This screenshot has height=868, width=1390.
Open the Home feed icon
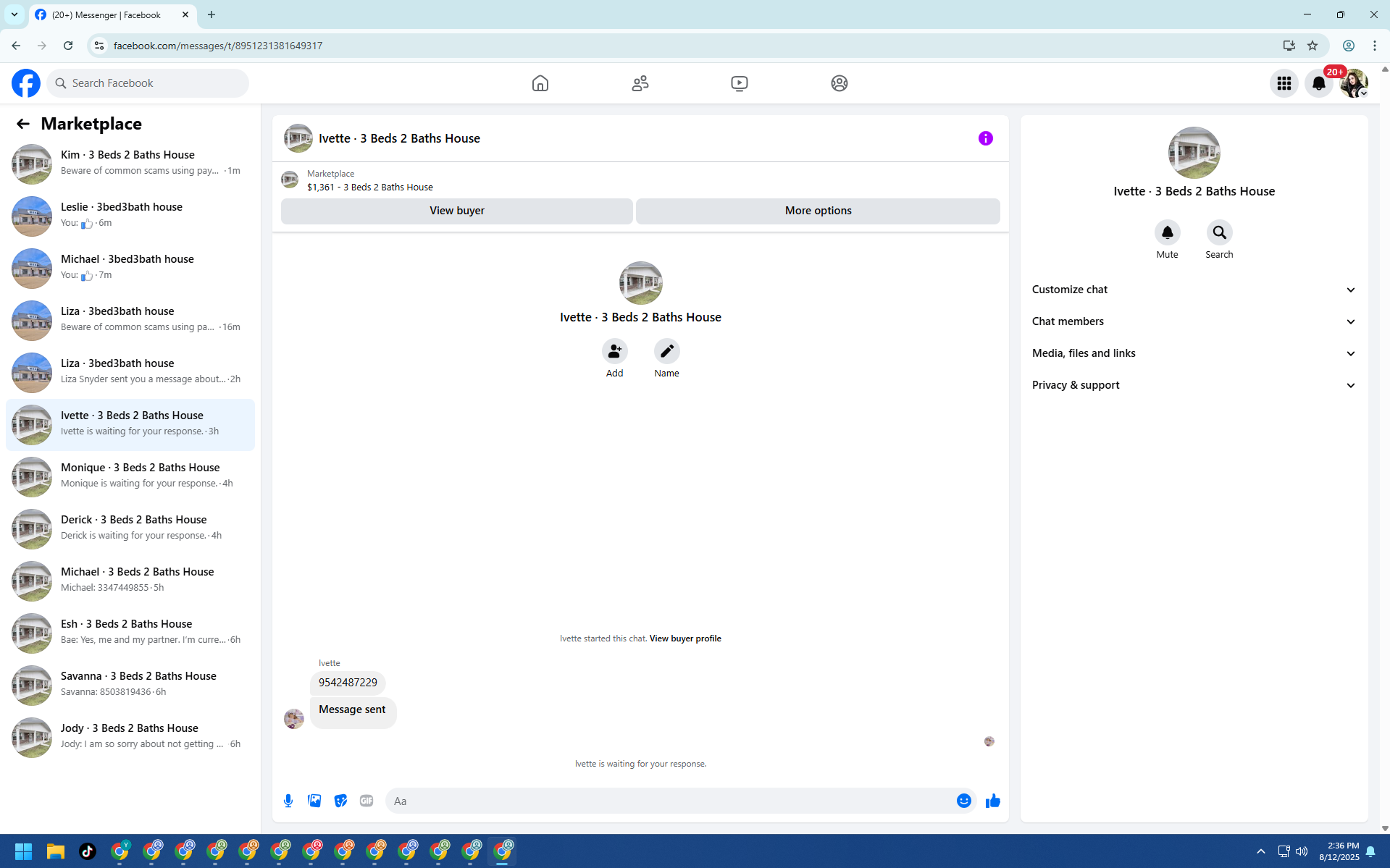pos(540,83)
